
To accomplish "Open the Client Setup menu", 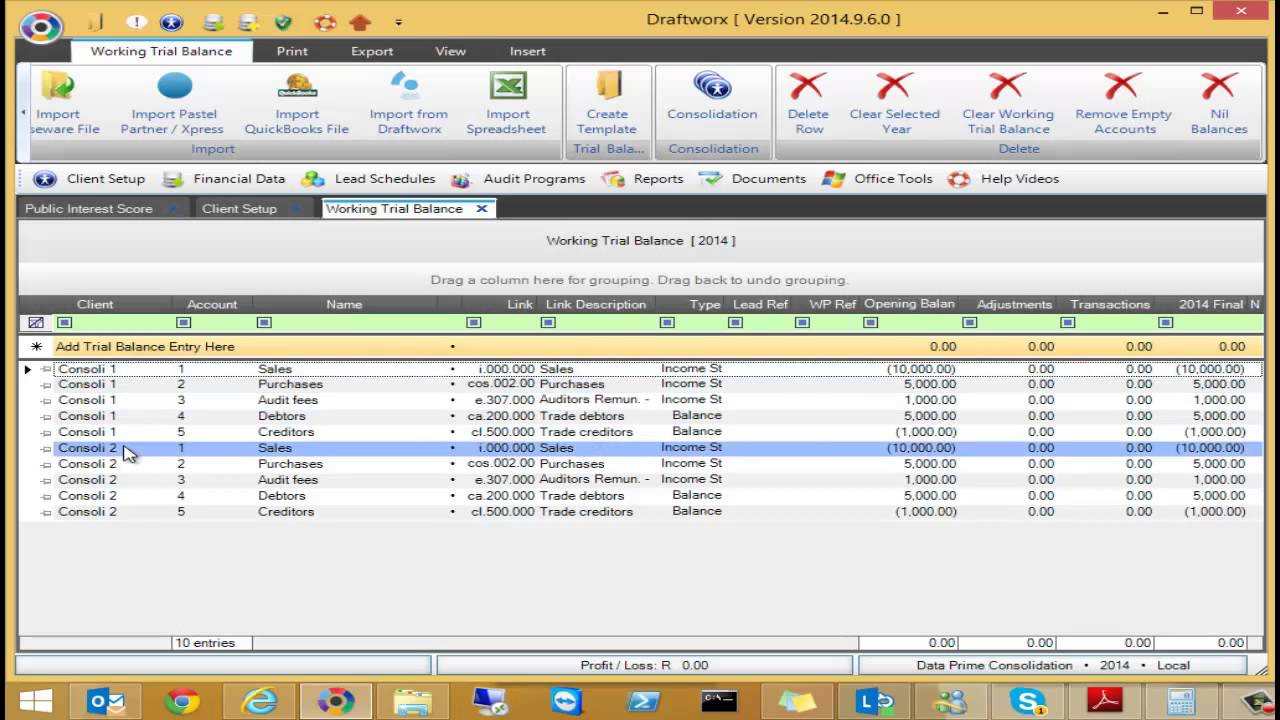I will (90, 179).
